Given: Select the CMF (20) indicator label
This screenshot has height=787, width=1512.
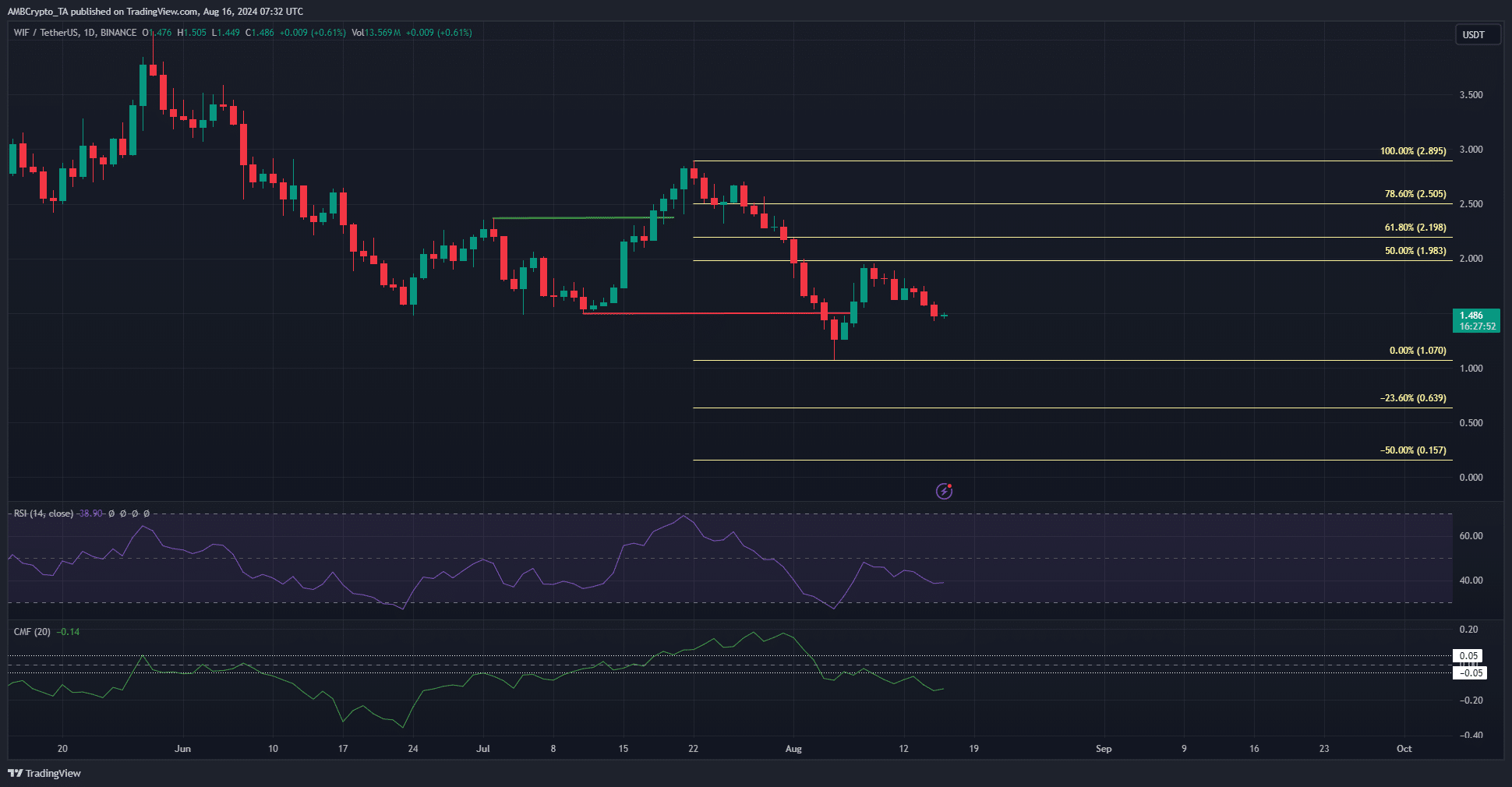Looking at the screenshot, I should 32,632.
